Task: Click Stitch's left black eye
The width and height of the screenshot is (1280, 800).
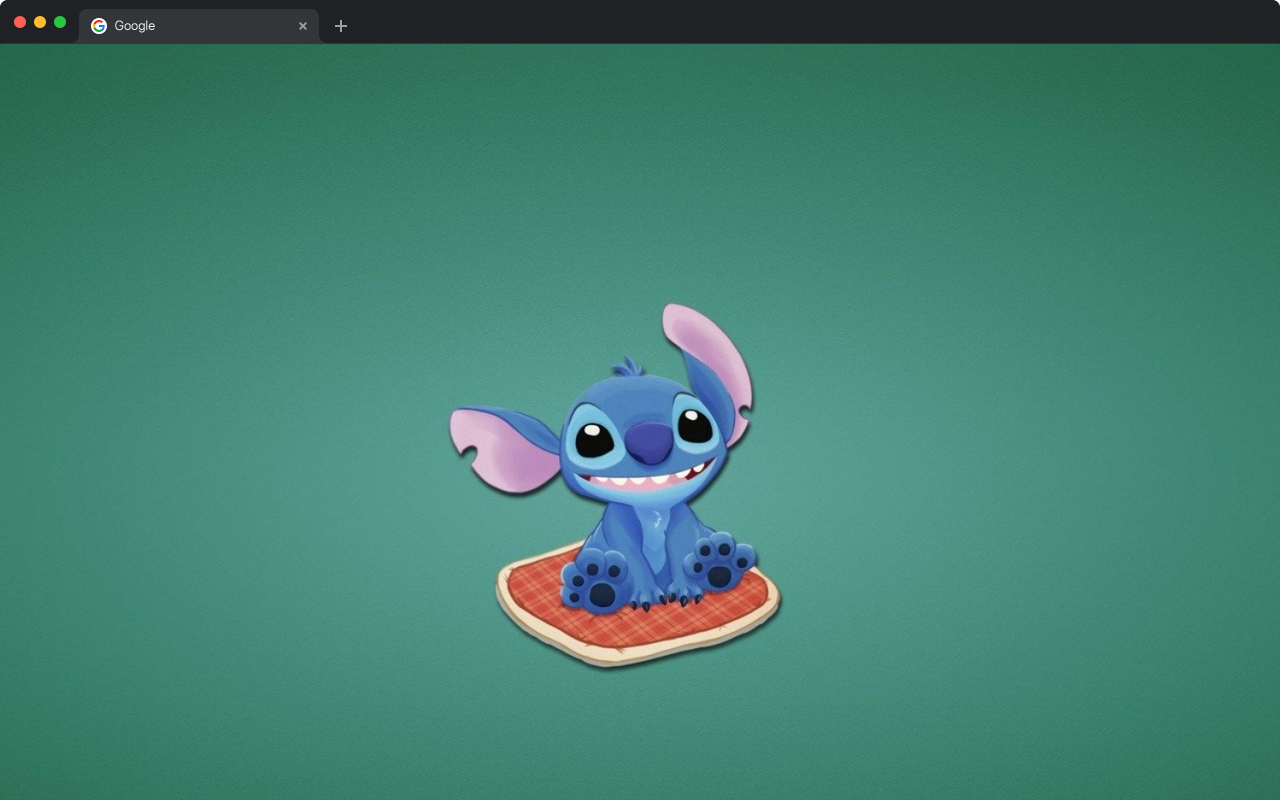Action: click(595, 438)
